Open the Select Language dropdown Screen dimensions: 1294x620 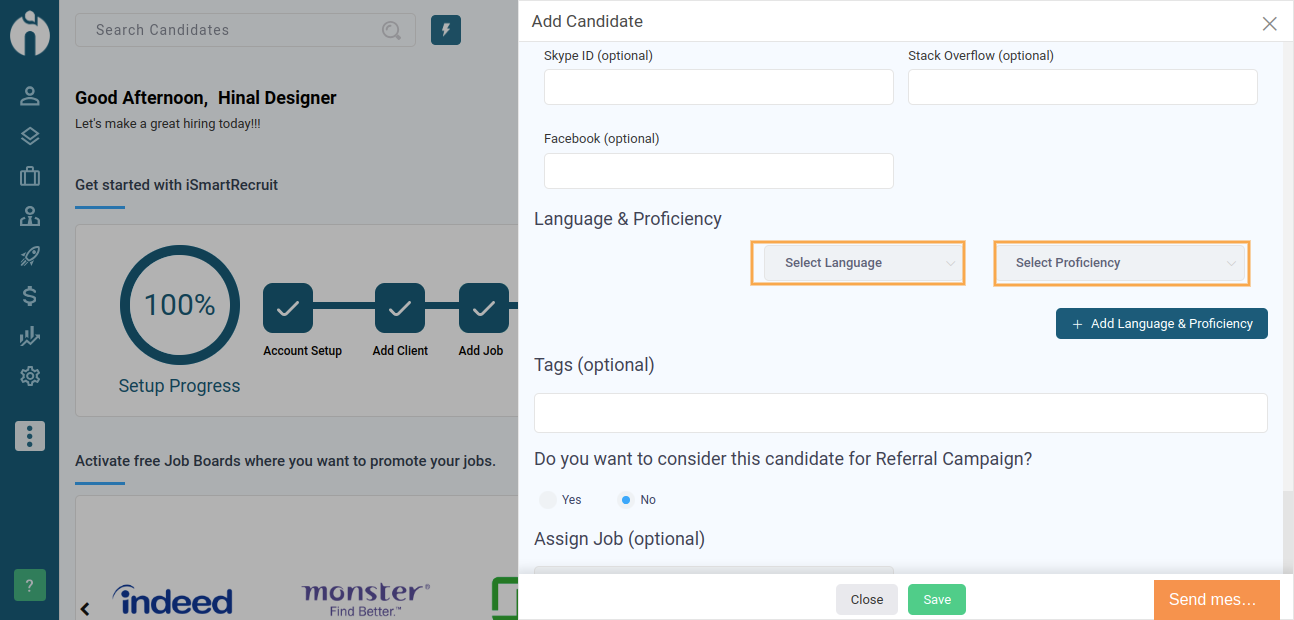(x=858, y=263)
